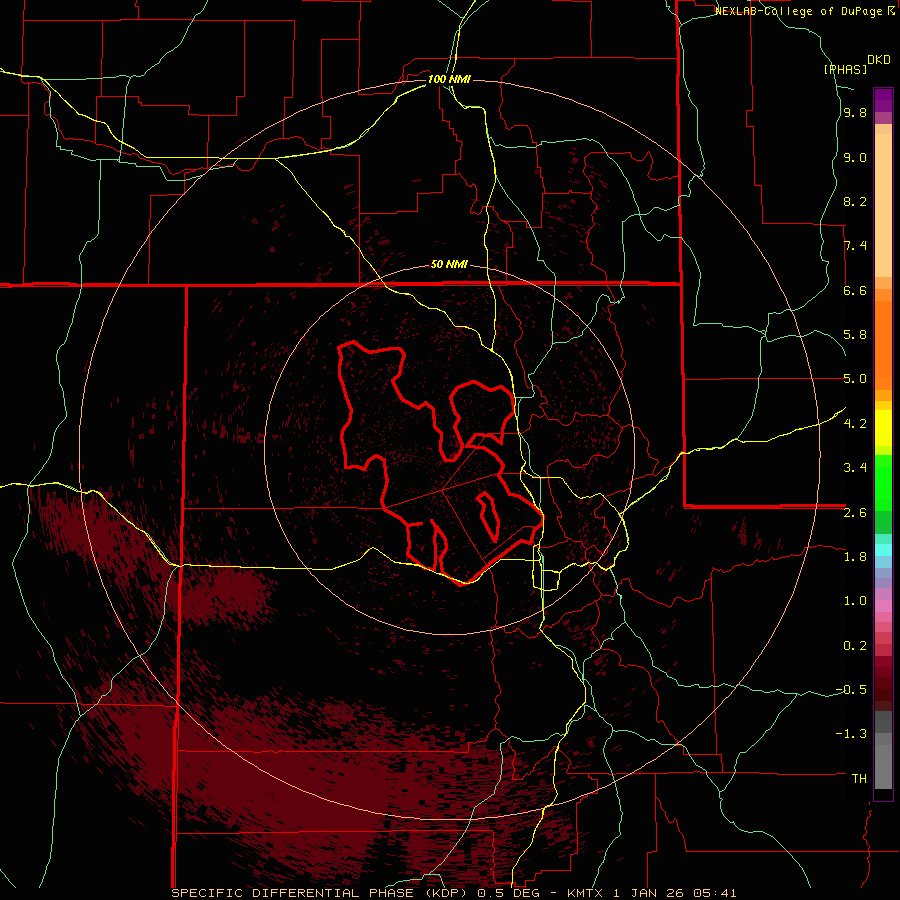Click the [PHAS] unit label
The width and height of the screenshot is (900, 900).
[x=845, y=69]
